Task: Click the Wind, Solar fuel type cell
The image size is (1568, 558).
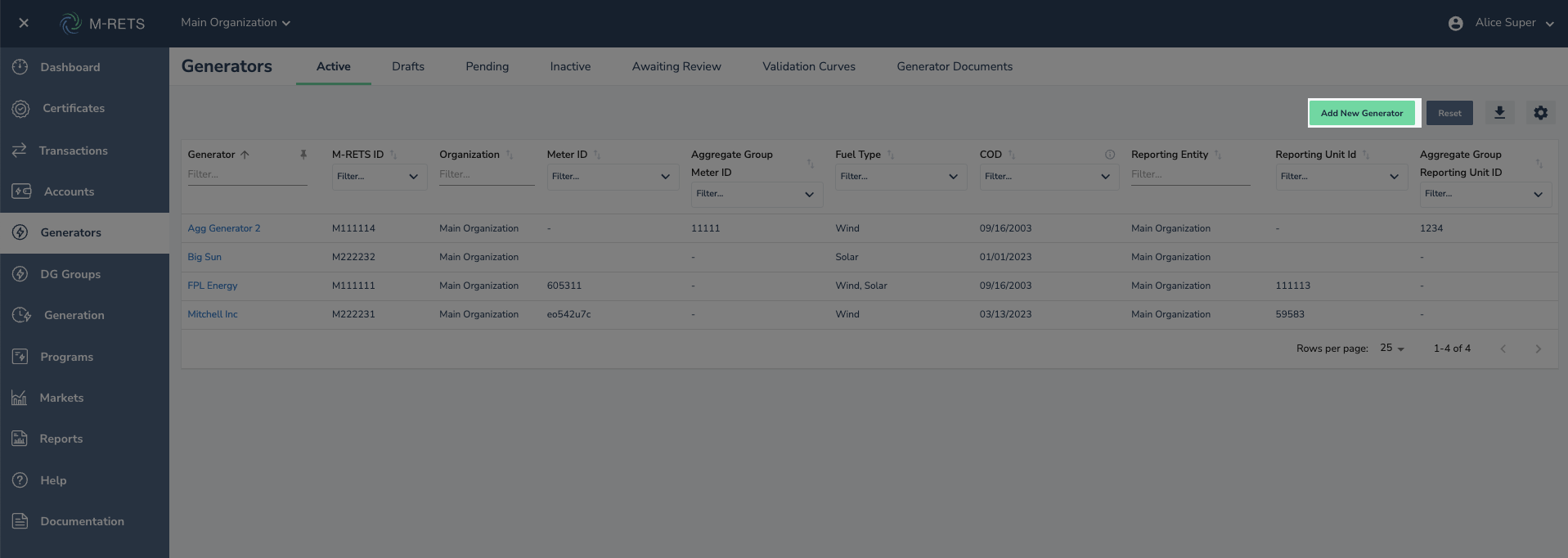Action: pos(861,286)
